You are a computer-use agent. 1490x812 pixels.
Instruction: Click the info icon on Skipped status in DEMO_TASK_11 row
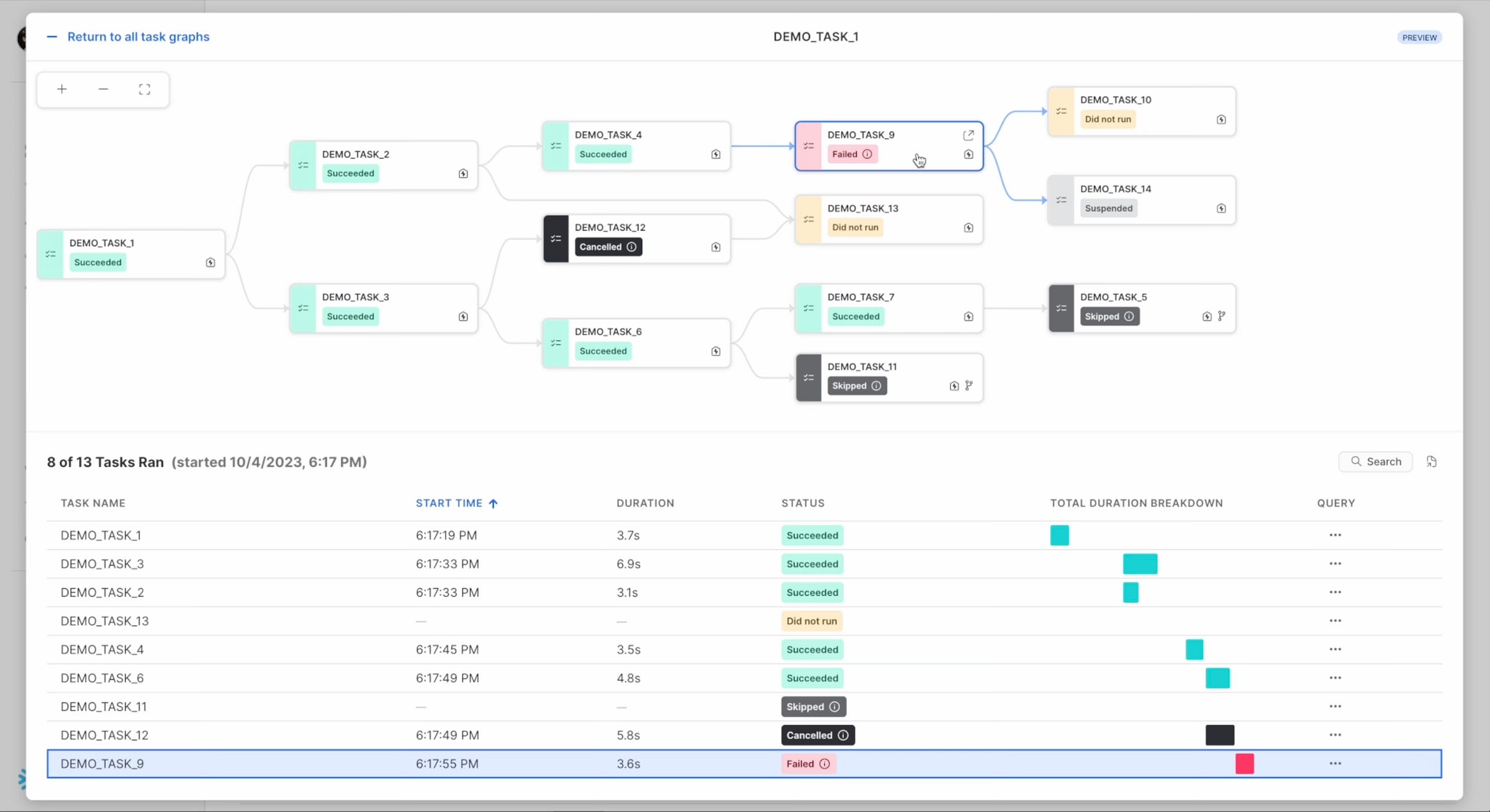[x=834, y=706]
